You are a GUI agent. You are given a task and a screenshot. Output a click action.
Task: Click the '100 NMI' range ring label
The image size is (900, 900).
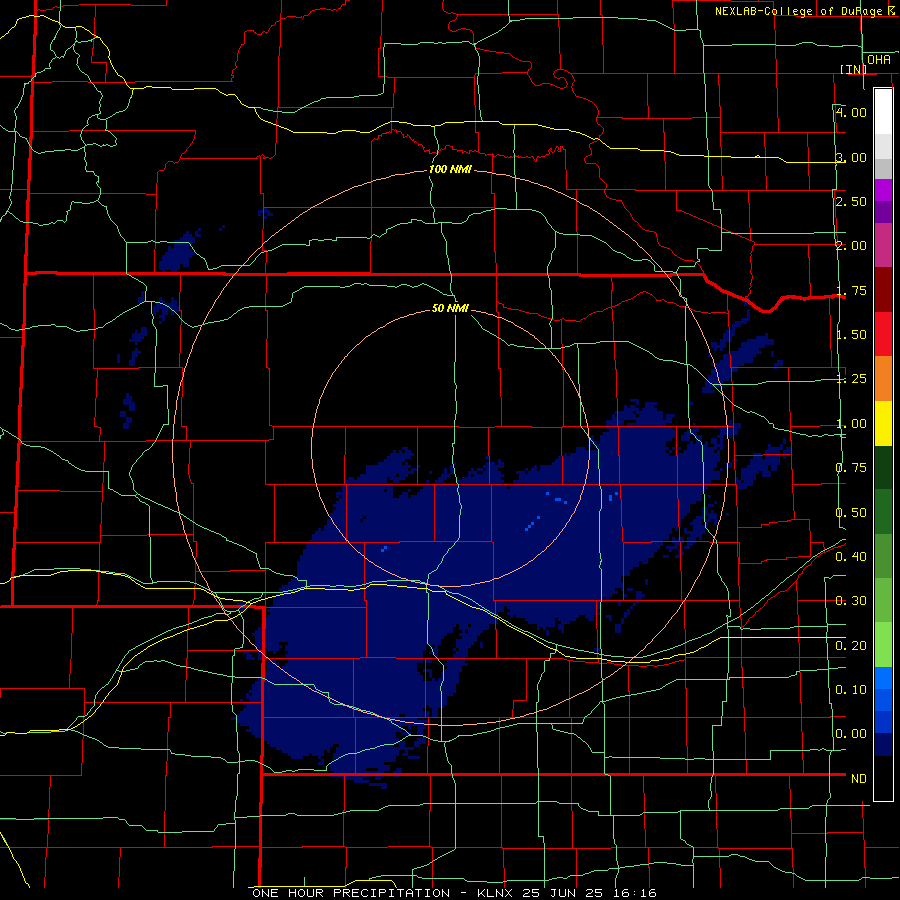[451, 169]
